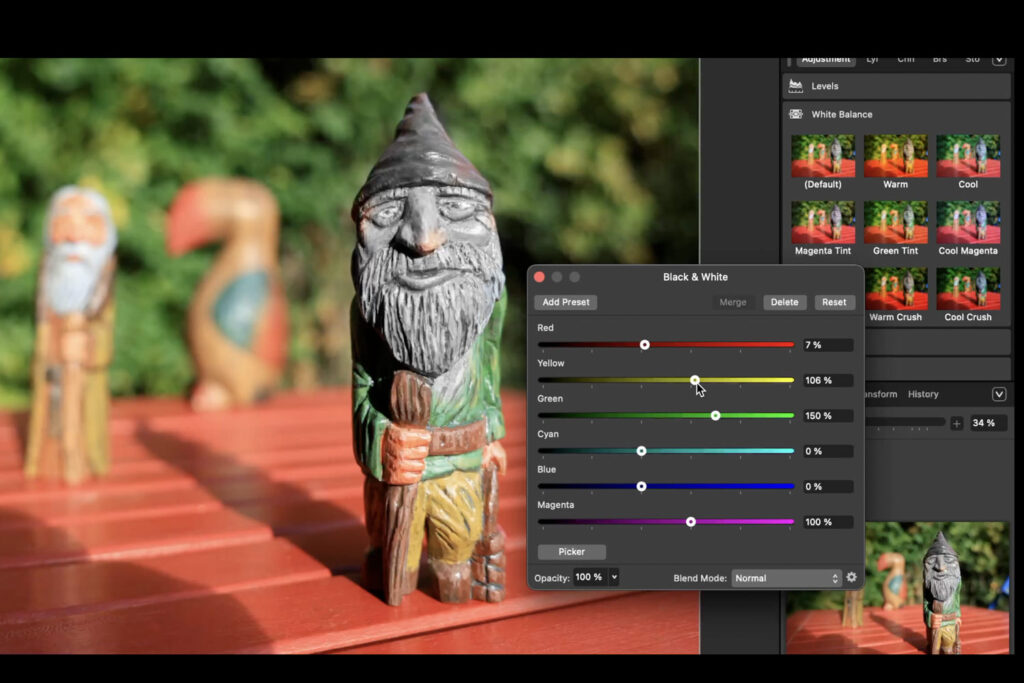The height and width of the screenshot is (683, 1024).
Task: Apply the Magenta Tint preset
Action: coord(822,223)
